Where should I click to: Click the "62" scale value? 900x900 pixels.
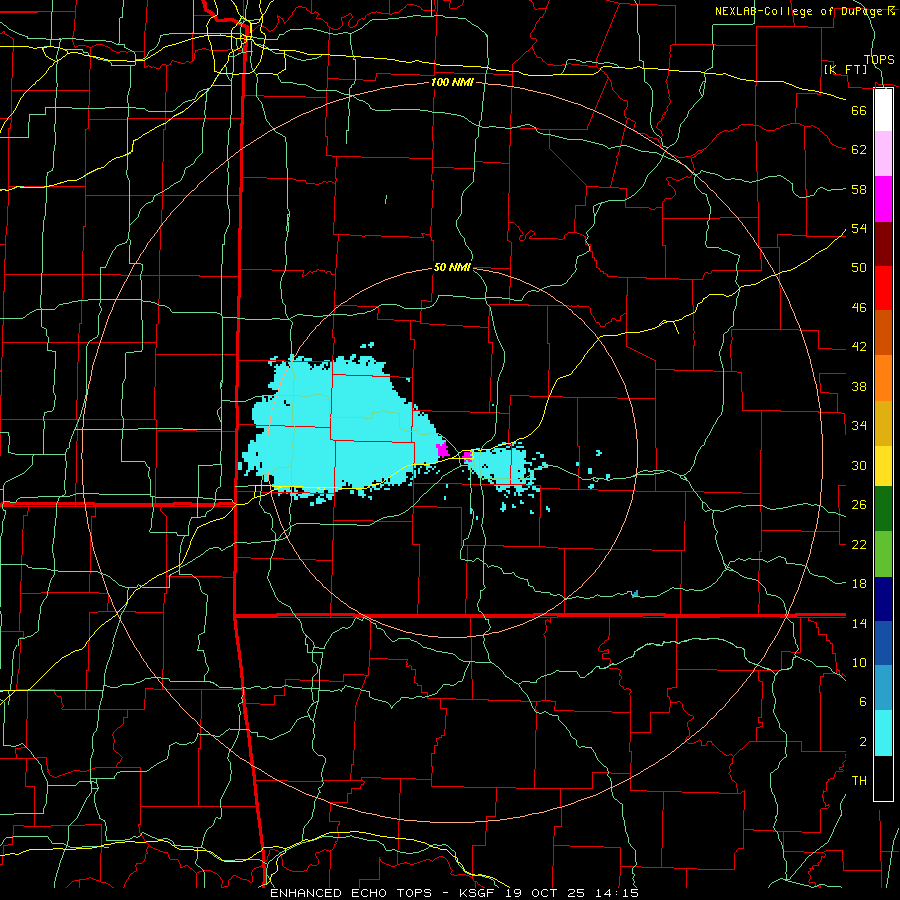coord(859,150)
